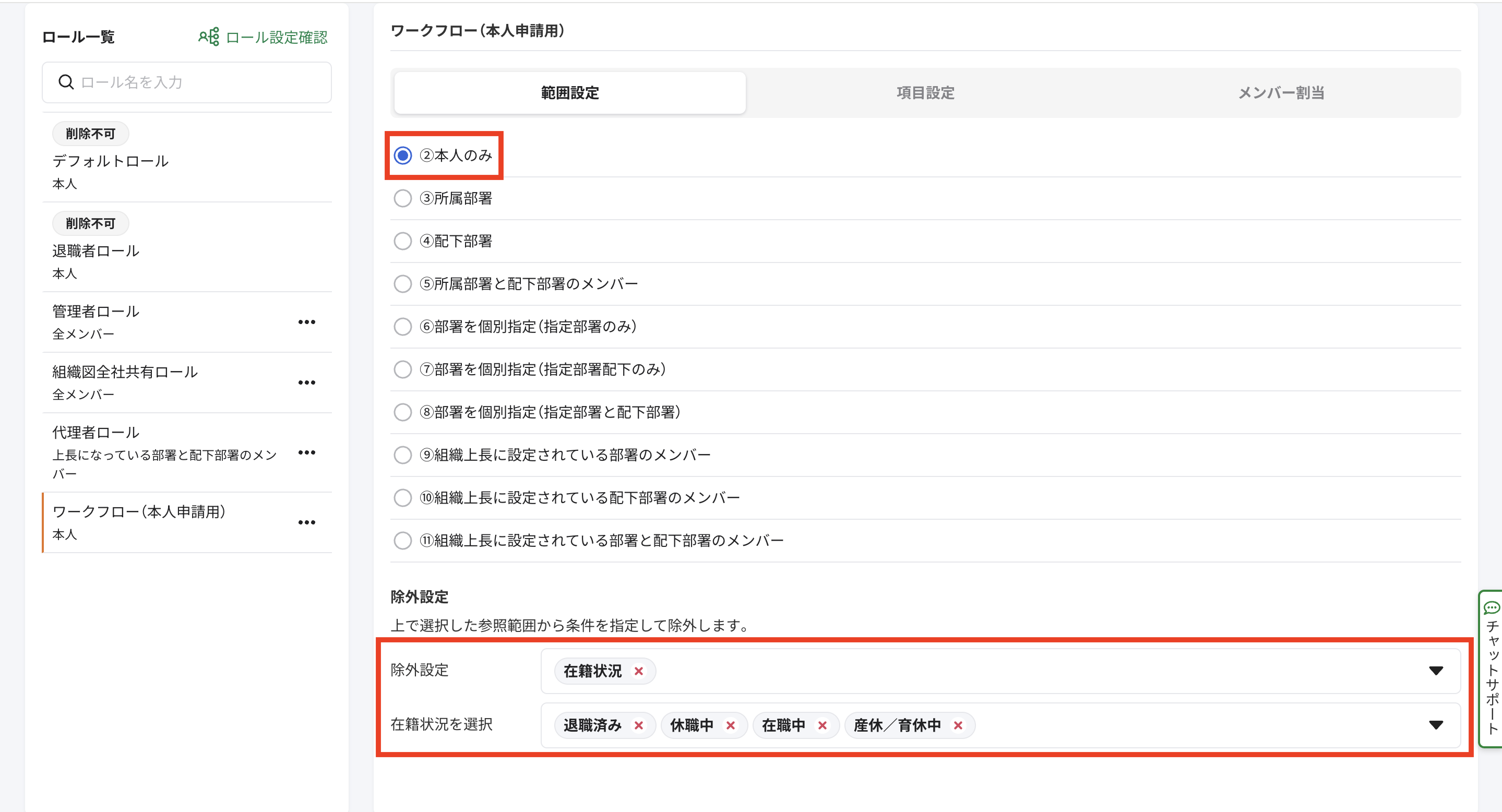Select デフォルトロール in the role list
Screen dimensions: 1502x812
click(111, 161)
